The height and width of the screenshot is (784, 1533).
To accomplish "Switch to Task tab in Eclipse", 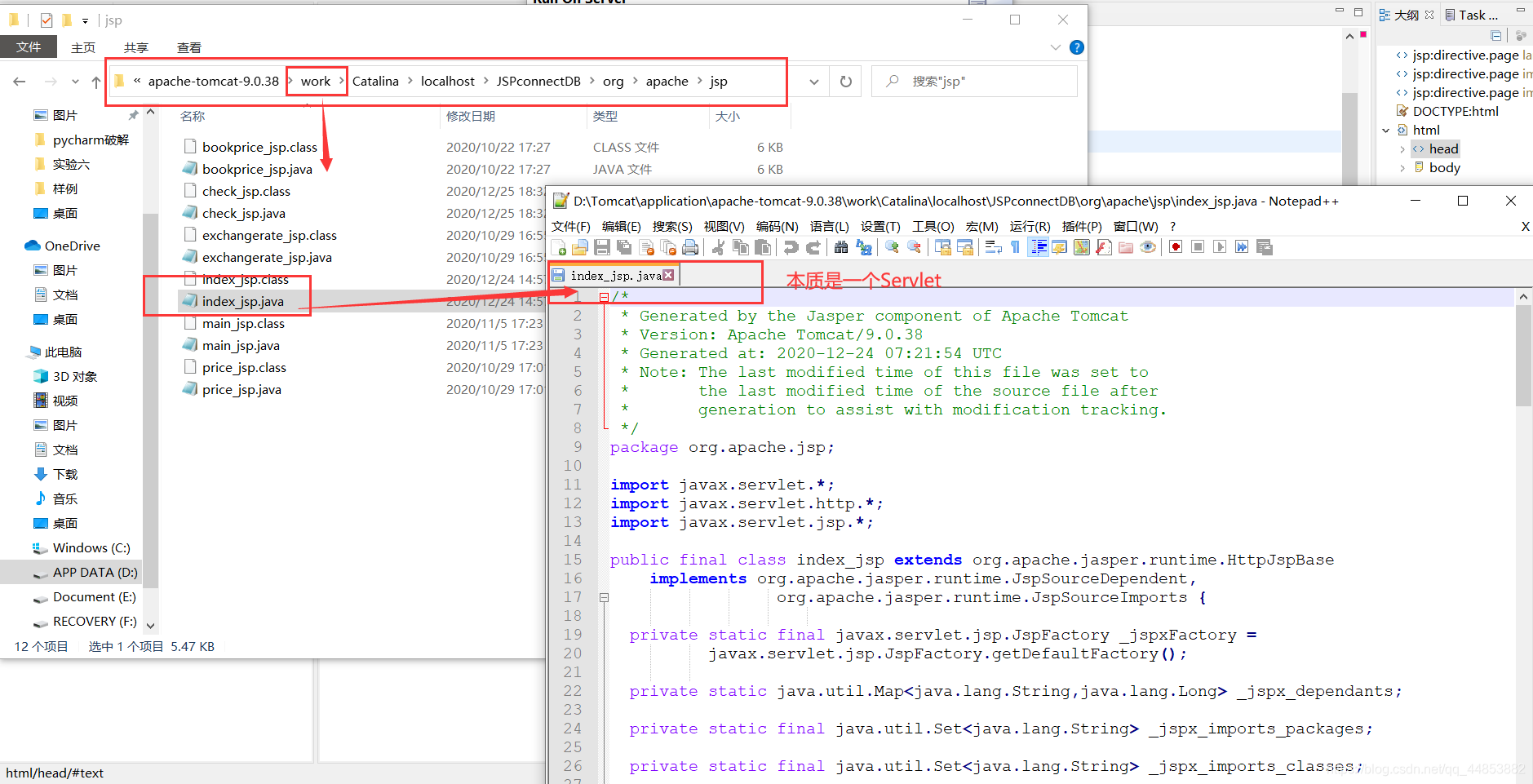I will (1472, 15).
